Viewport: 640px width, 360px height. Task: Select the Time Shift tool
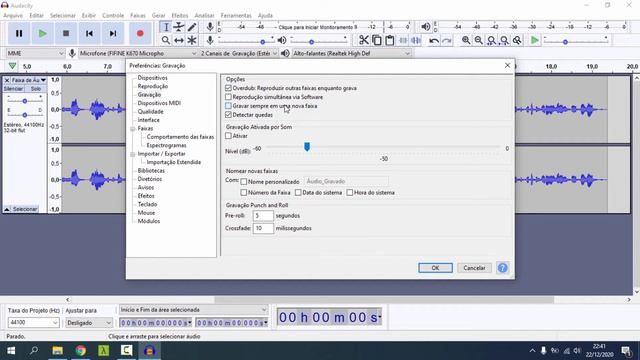[179, 40]
